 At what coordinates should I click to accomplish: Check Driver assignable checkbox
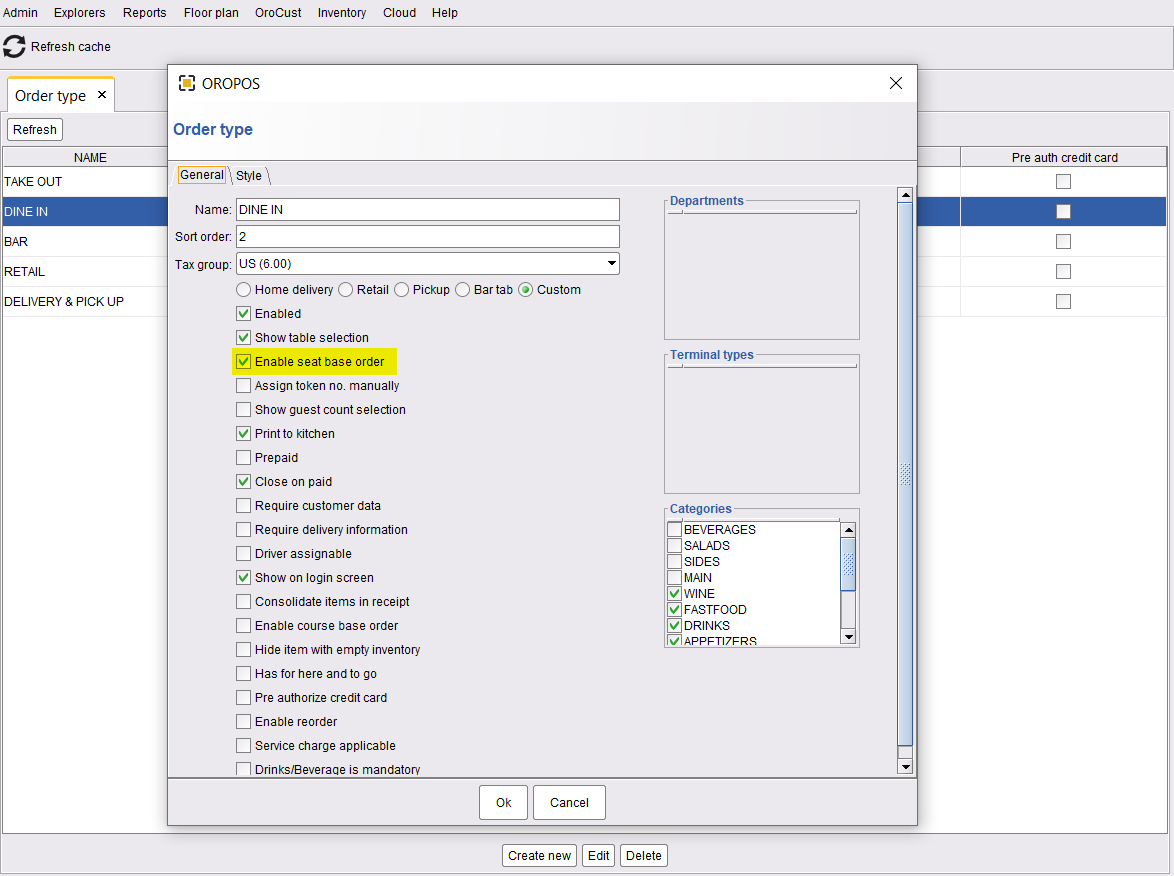click(243, 553)
